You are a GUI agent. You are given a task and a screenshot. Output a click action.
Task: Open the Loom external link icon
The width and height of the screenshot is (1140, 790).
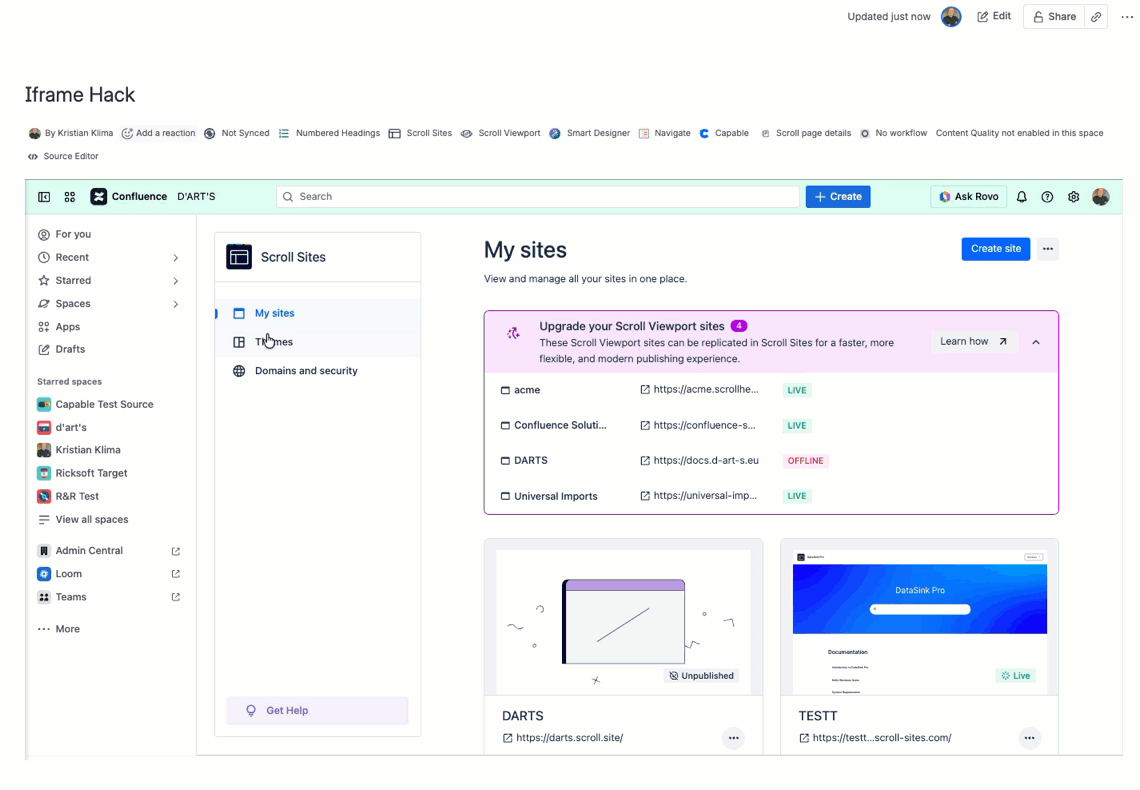tap(175, 574)
